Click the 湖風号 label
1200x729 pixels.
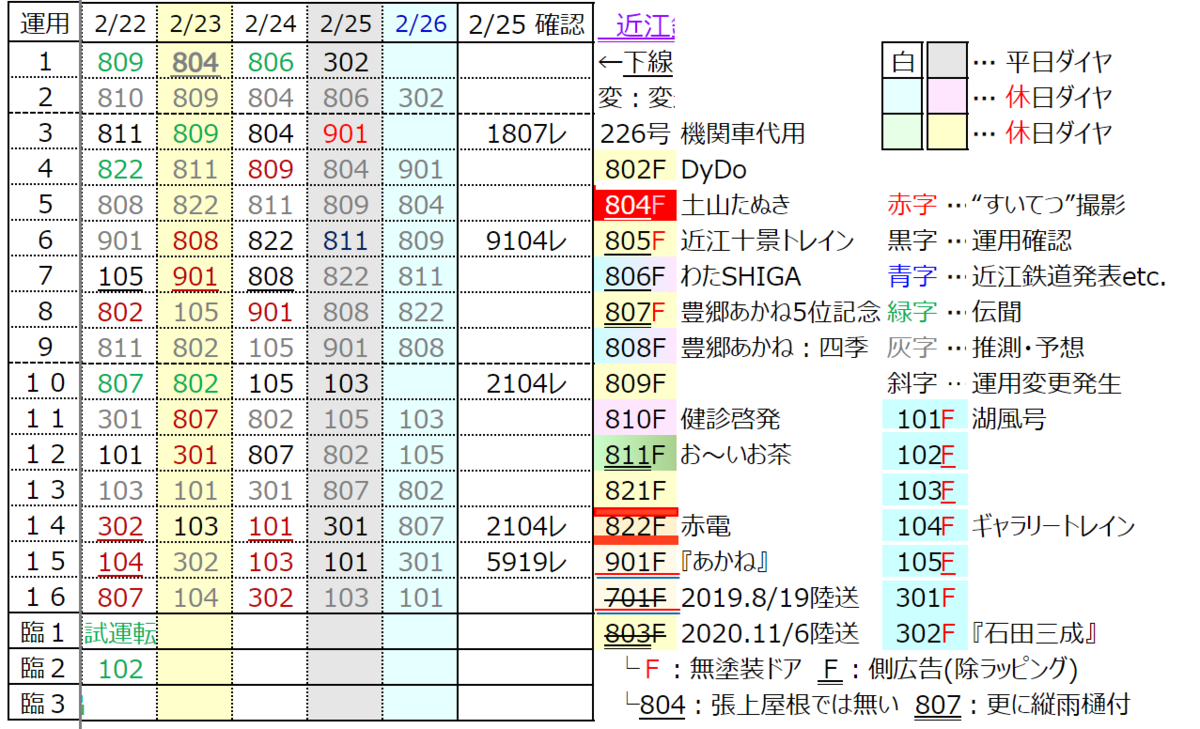coord(1008,419)
